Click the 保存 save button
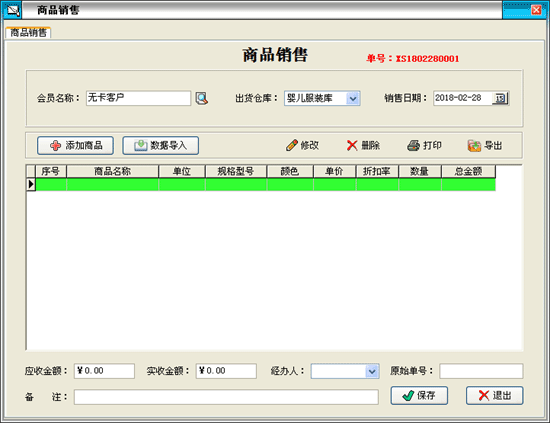 pyautogui.click(x=419, y=396)
